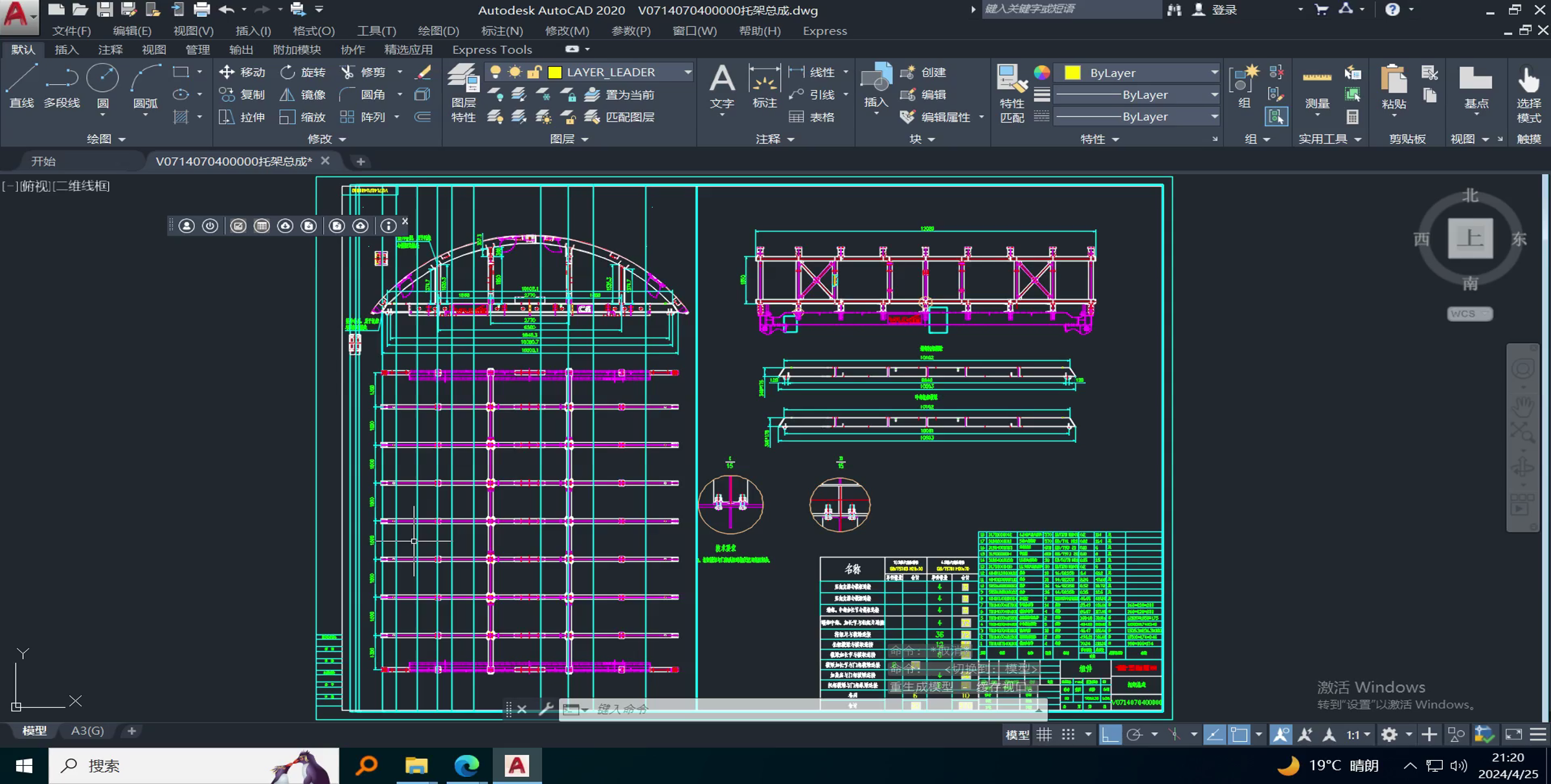The image size is (1551, 784).
Task: Toggle layer on/off lightbulb in layer dropdown
Action: (x=495, y=72)
